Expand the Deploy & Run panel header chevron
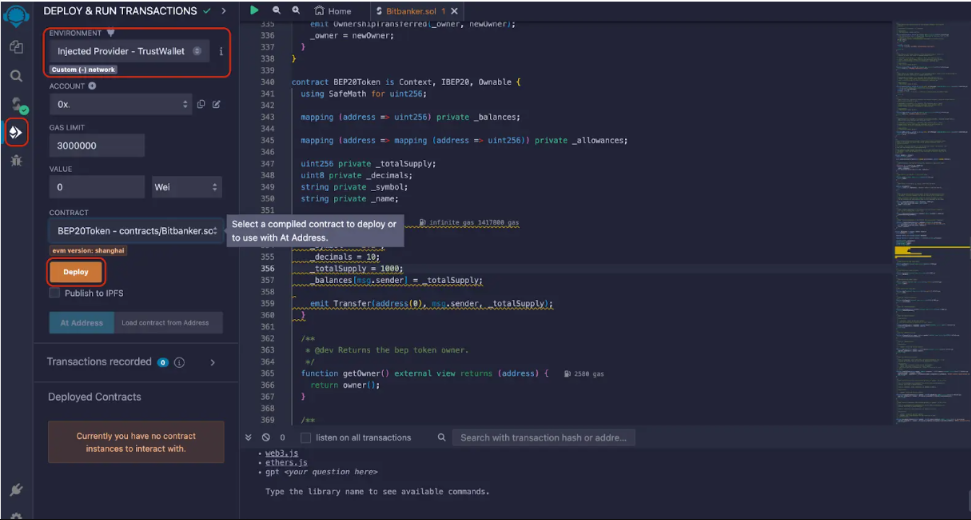 click(224, 11)
